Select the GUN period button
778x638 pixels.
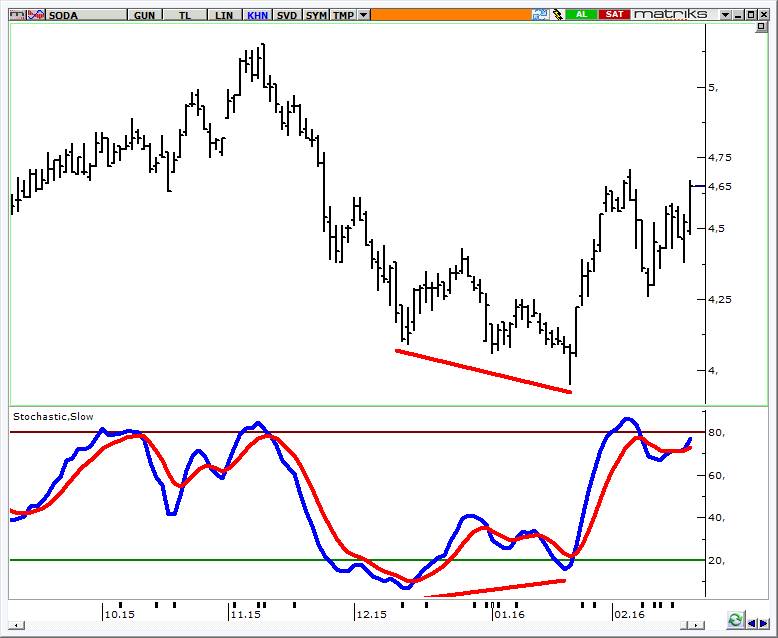144,15
